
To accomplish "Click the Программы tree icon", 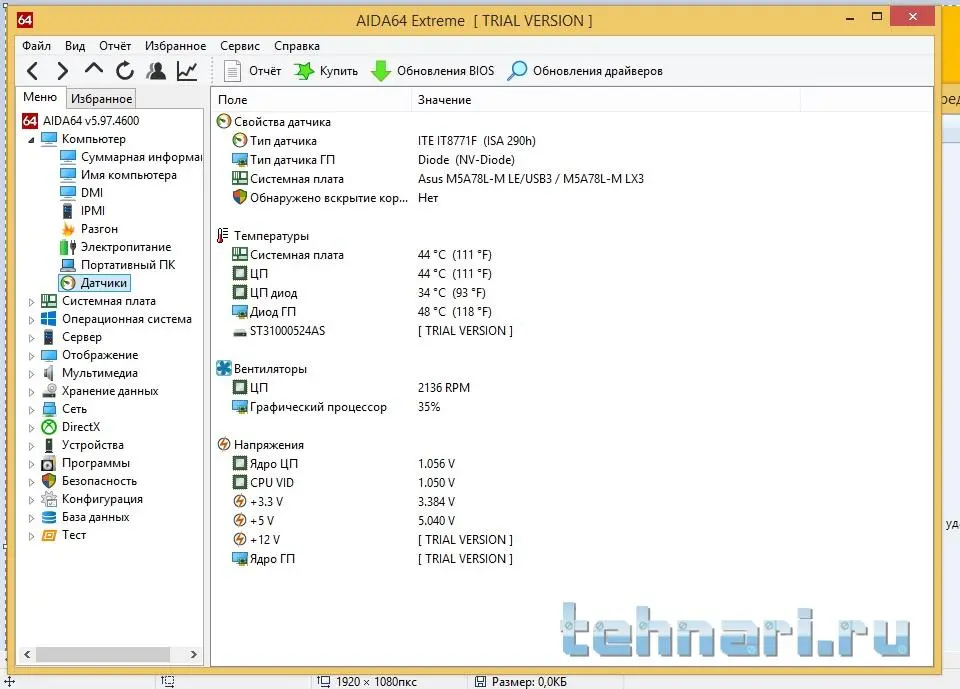I will (49, 464).
